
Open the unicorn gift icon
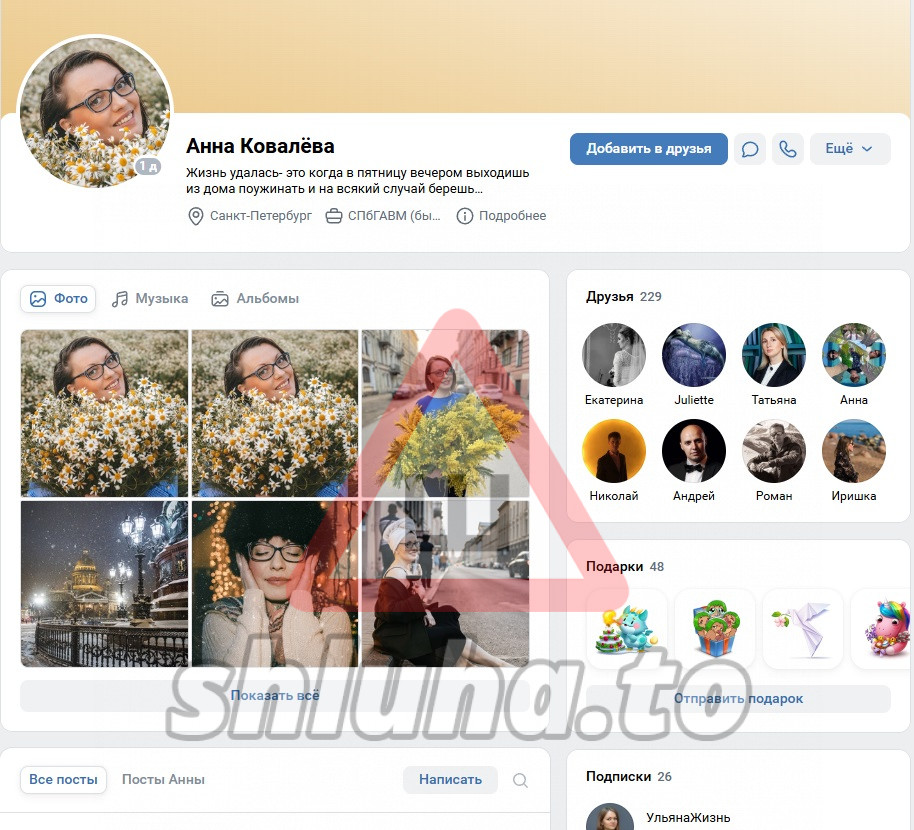point(884,628)
